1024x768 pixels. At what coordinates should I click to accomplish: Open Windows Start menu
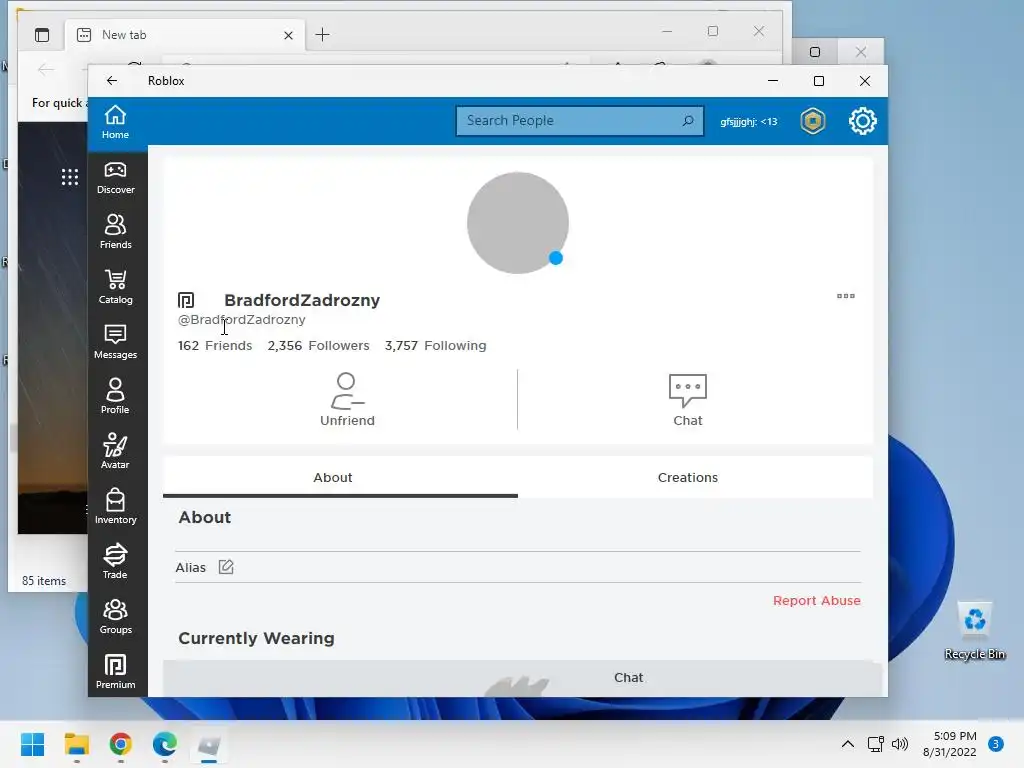click(32, 744)
